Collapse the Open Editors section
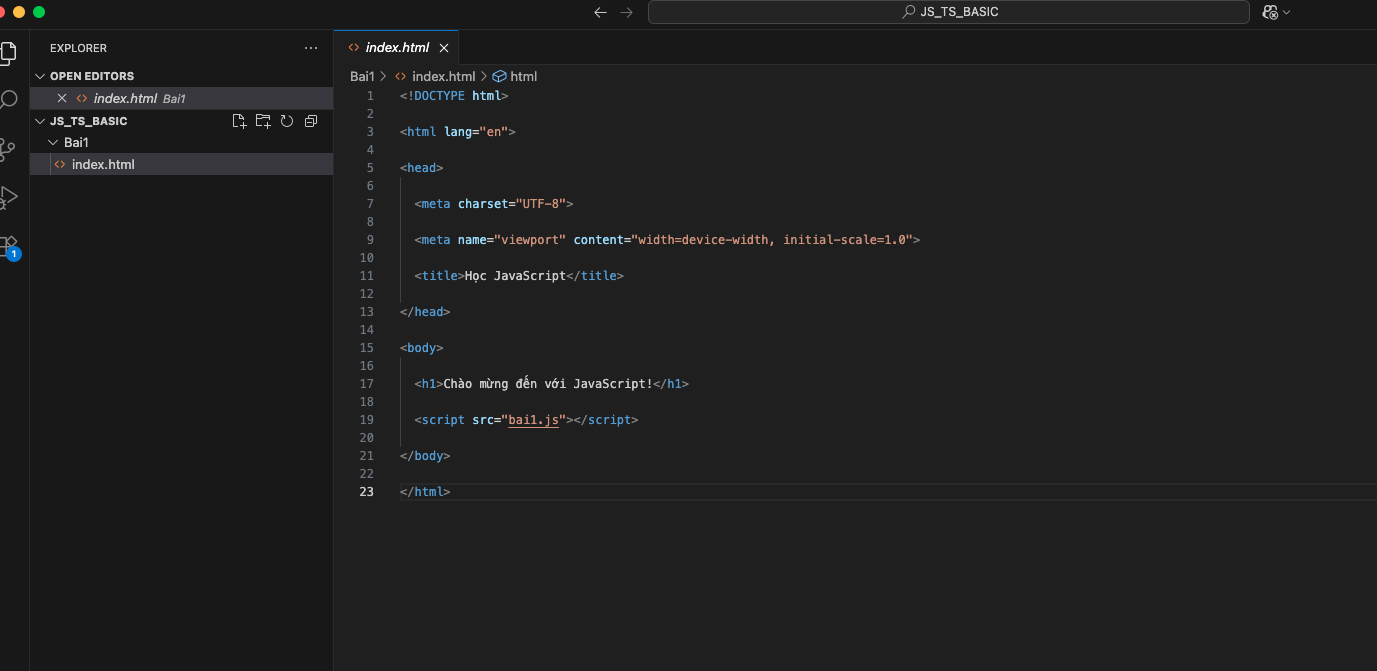 pos(40,76)
